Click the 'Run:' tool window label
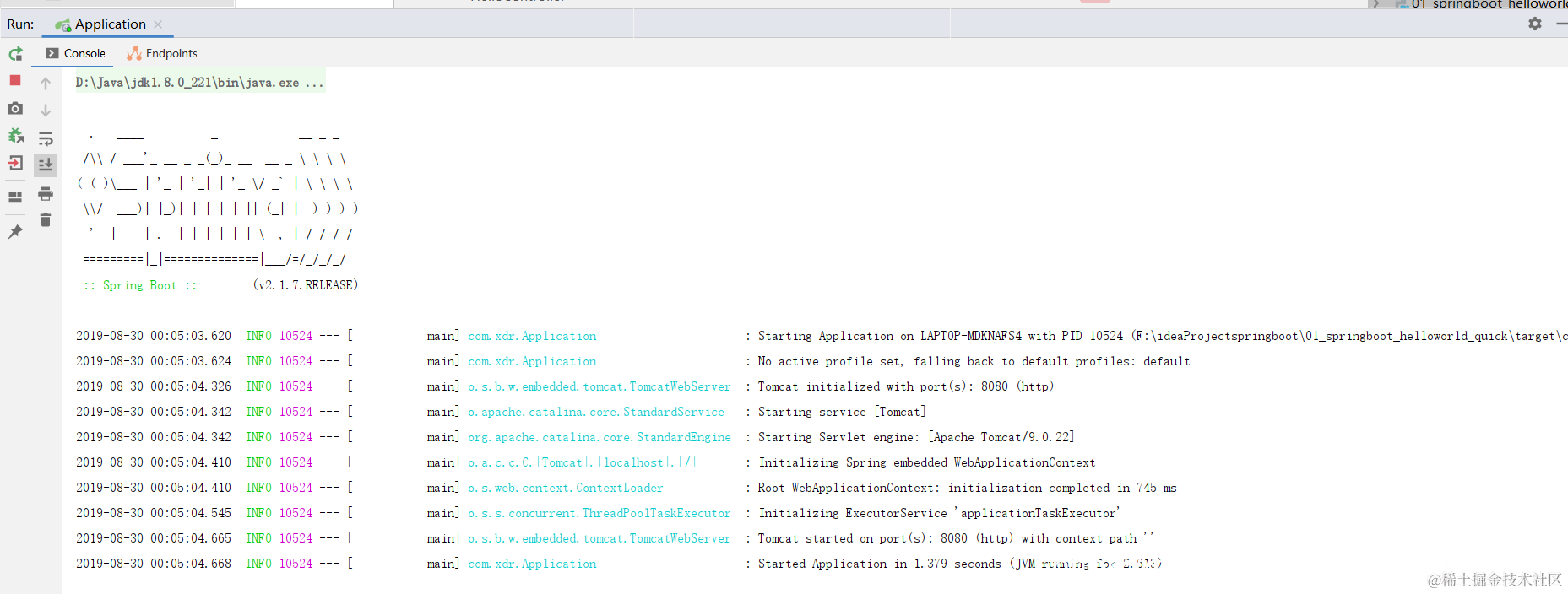This screenshot has width=1568, height=594. click(20, 24)
